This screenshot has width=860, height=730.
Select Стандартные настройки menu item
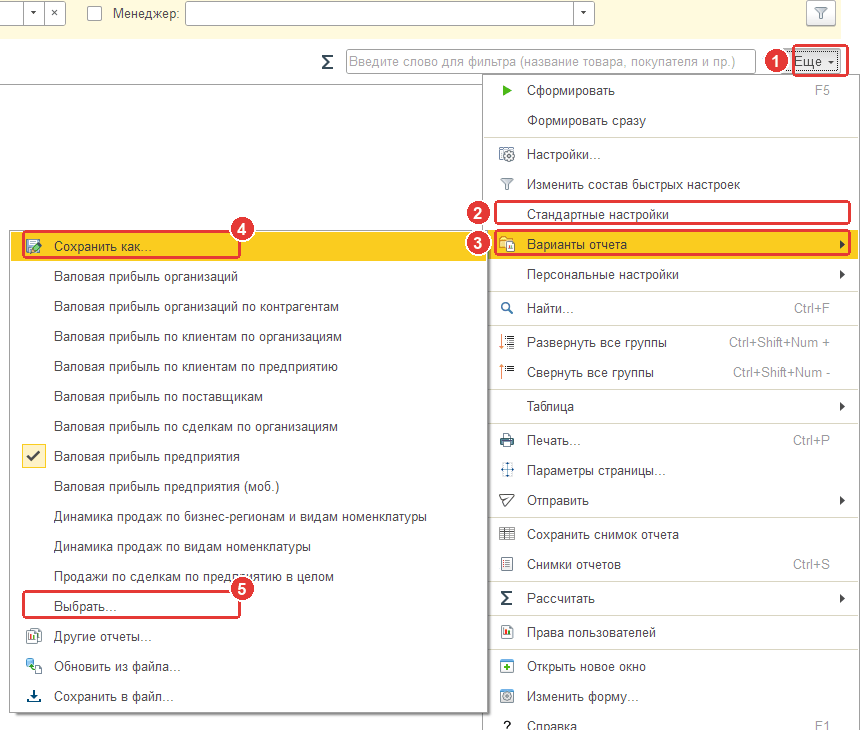pyautogui.click(x=672, y=214)
